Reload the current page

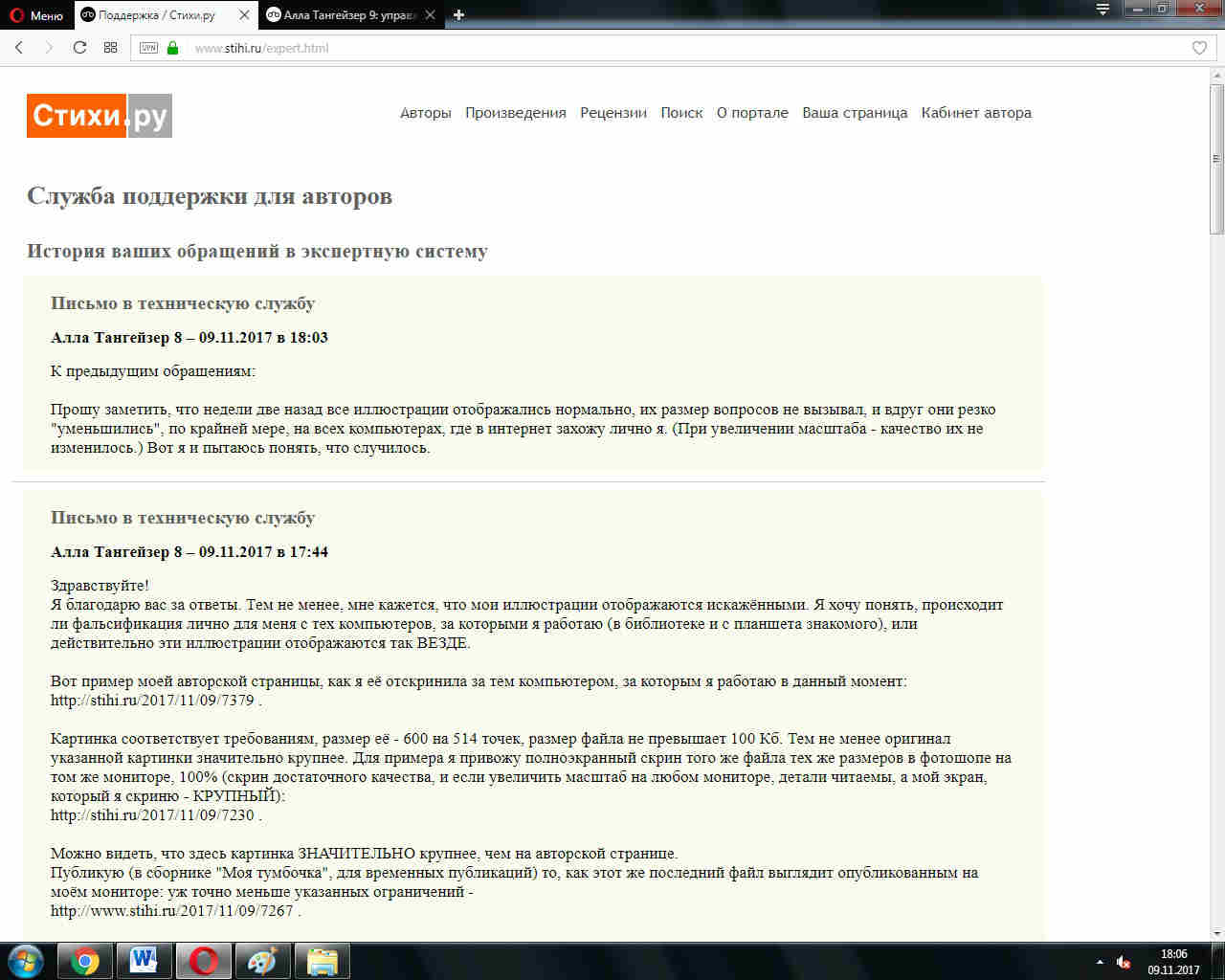click(80, 48)
